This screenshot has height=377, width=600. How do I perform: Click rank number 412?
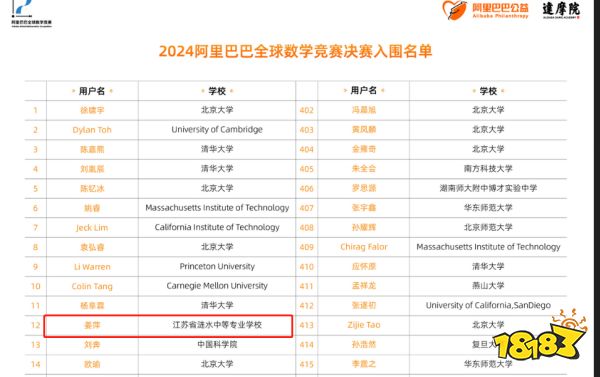pyautogui.click(x=307, y=306)
